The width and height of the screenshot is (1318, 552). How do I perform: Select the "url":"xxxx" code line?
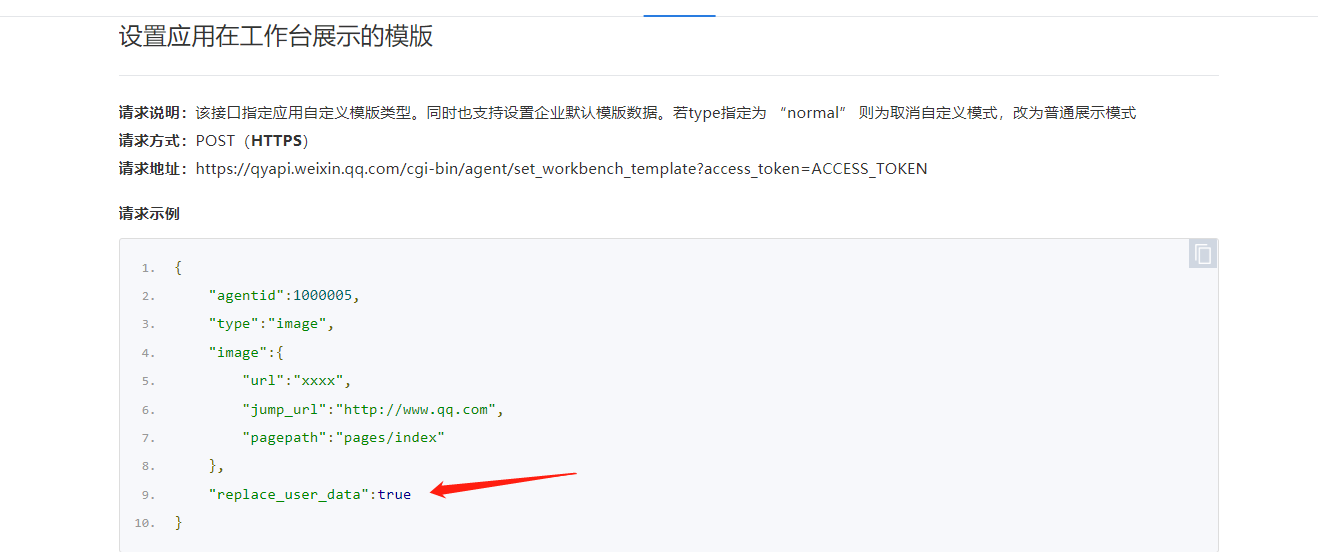296,381
